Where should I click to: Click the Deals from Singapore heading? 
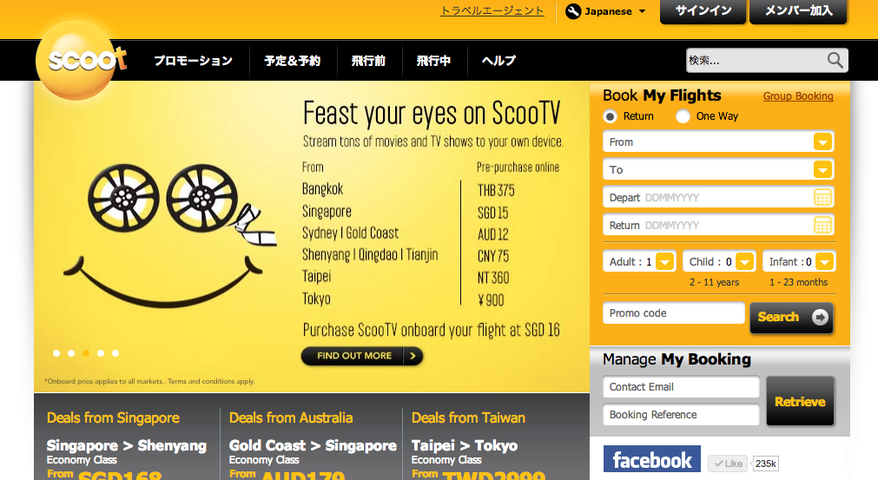113,418
